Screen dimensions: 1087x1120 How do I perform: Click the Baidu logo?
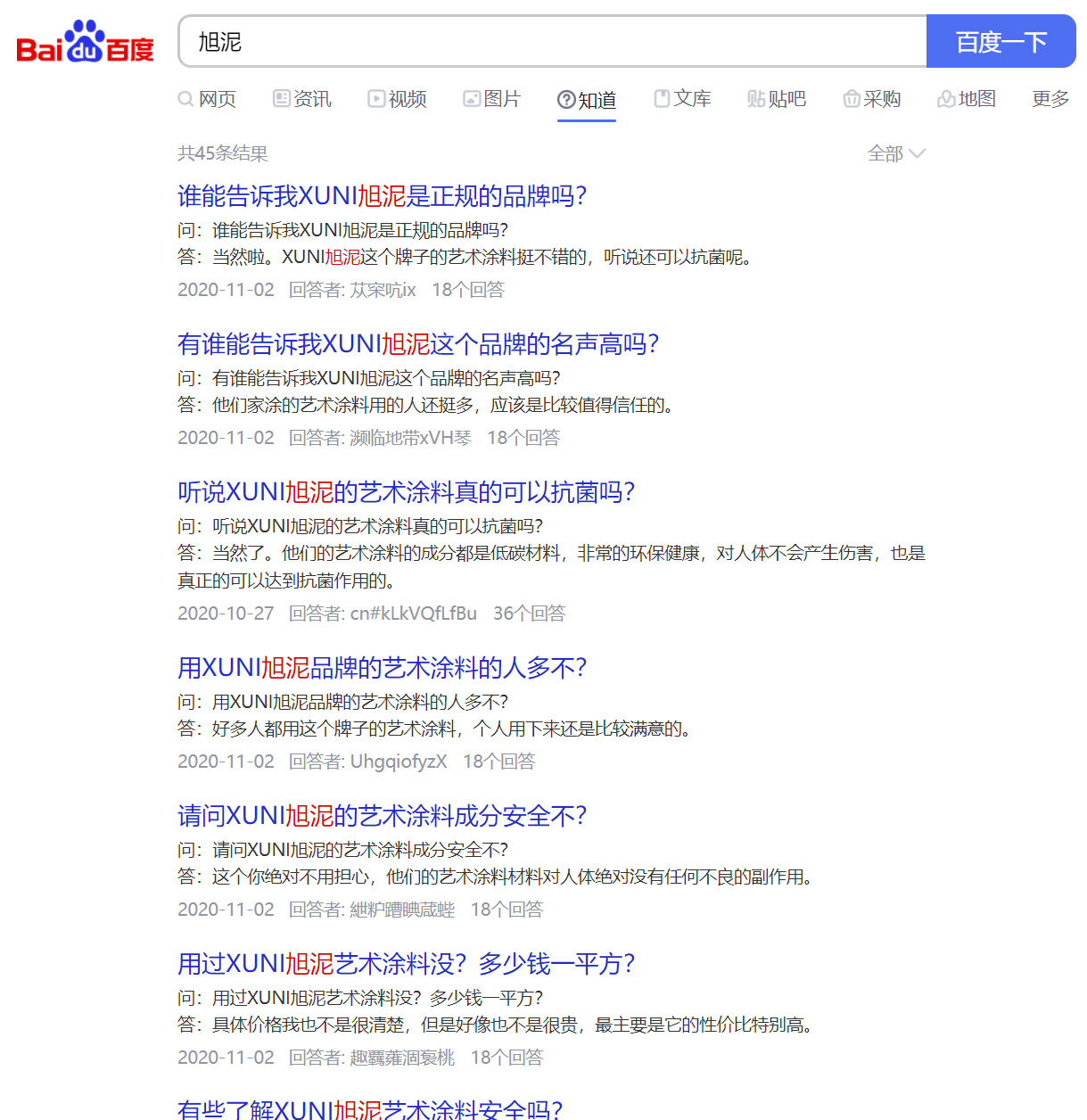(x=86, y=41)
